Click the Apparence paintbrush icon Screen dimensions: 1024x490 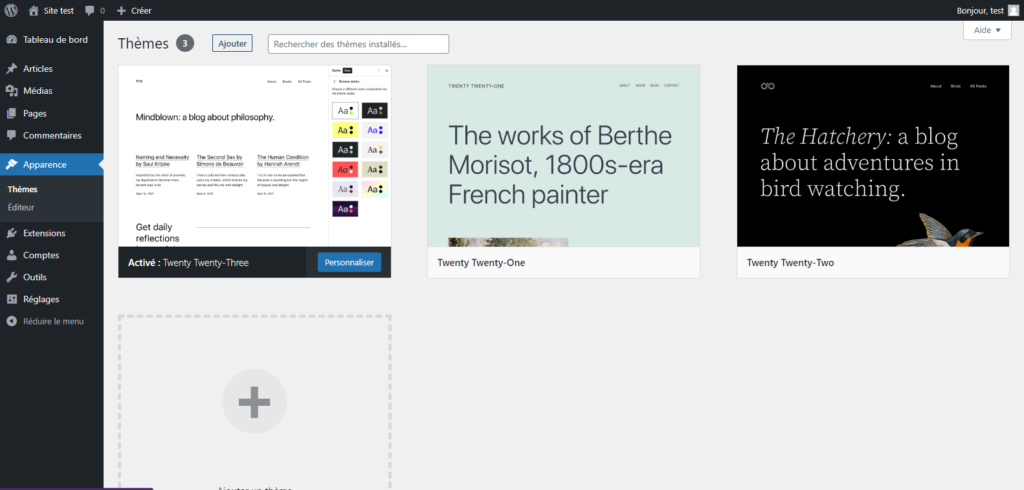(11, 165)
